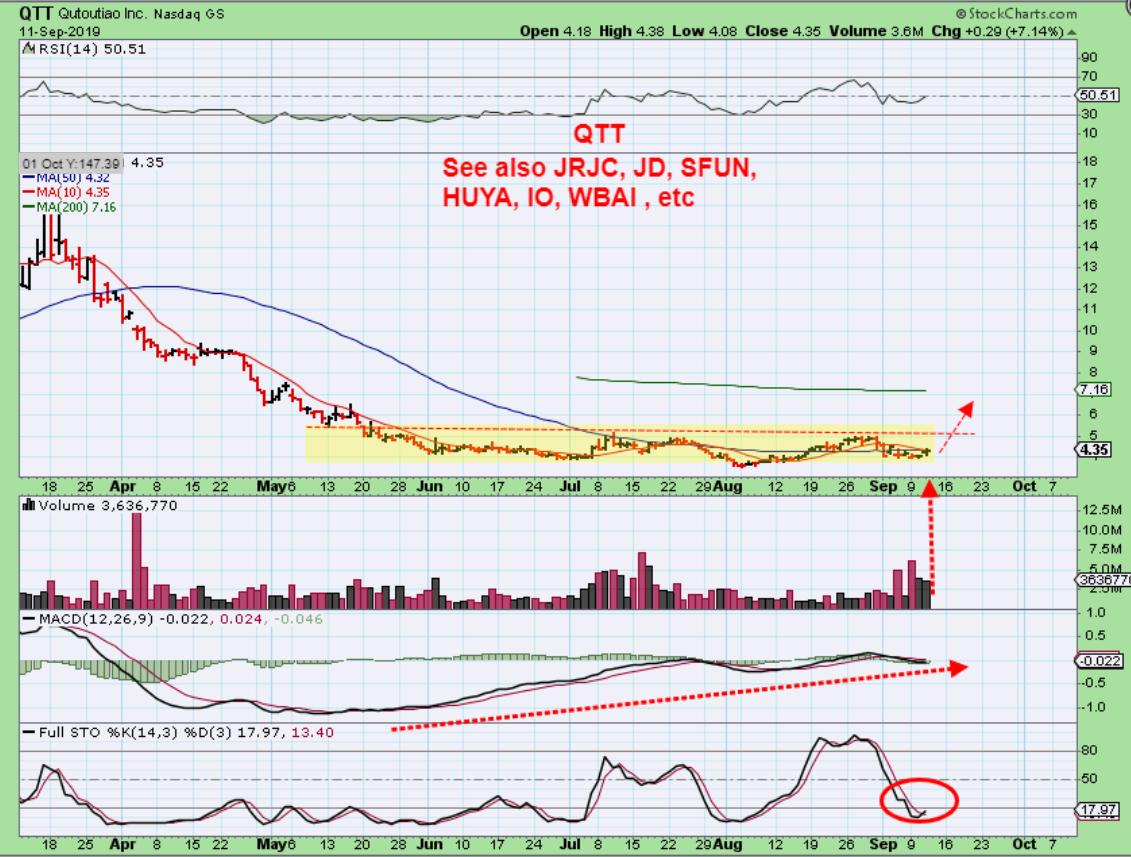Click the RSI(14) 50.51 legend label

(x=92, y=49)
